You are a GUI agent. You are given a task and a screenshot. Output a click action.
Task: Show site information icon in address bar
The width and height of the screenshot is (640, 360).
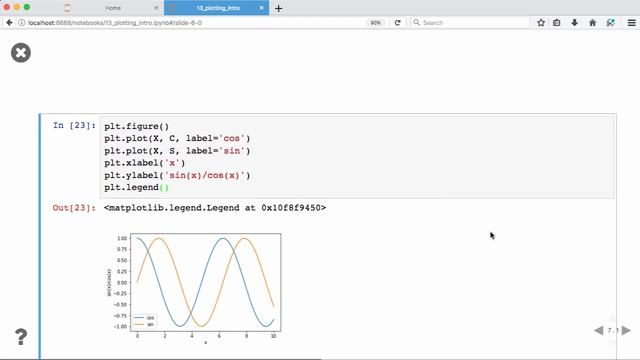click(21, 23)
